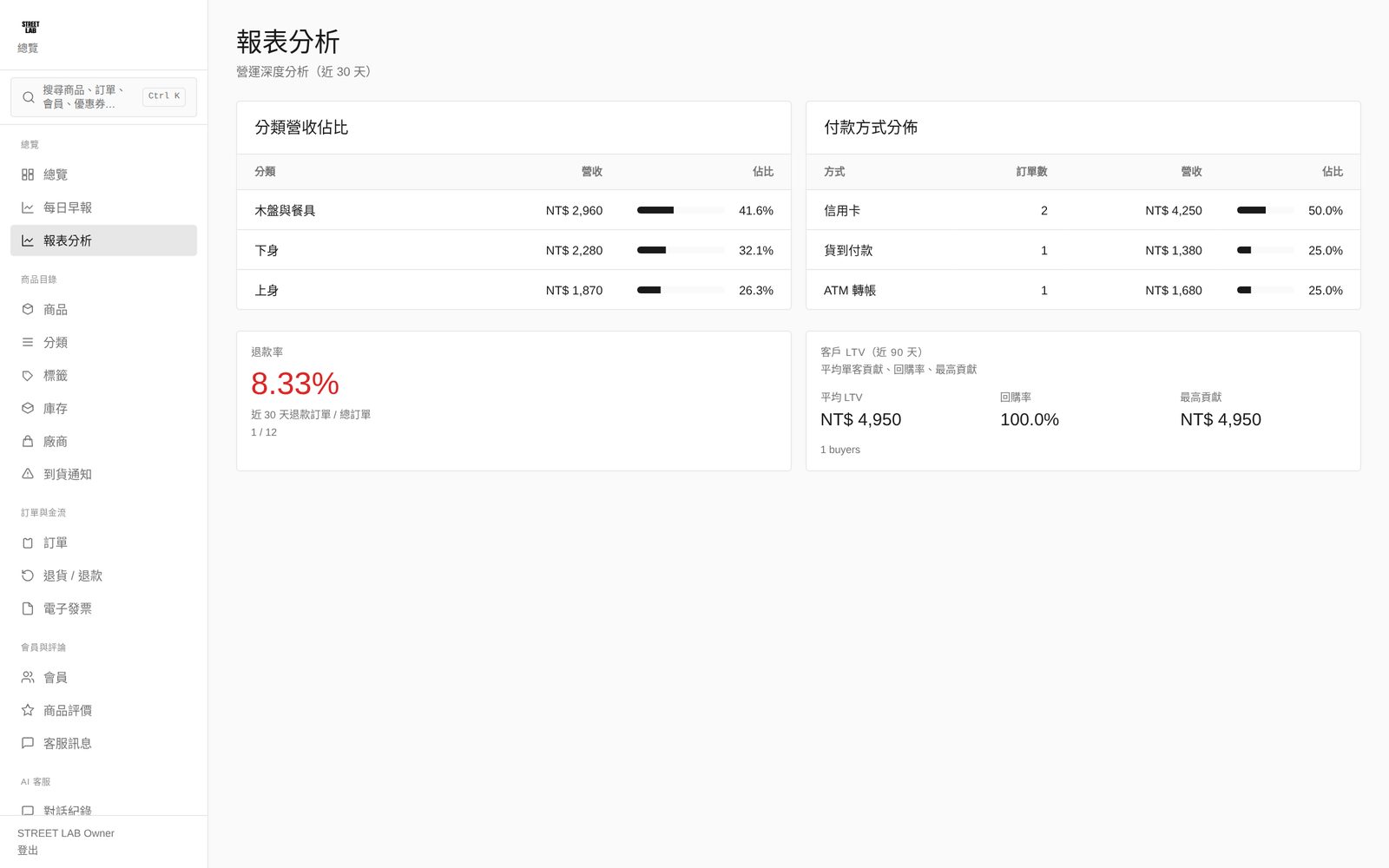
Task: Click the 付款方式分佈 card title
Action: click(x=871, y=128)
